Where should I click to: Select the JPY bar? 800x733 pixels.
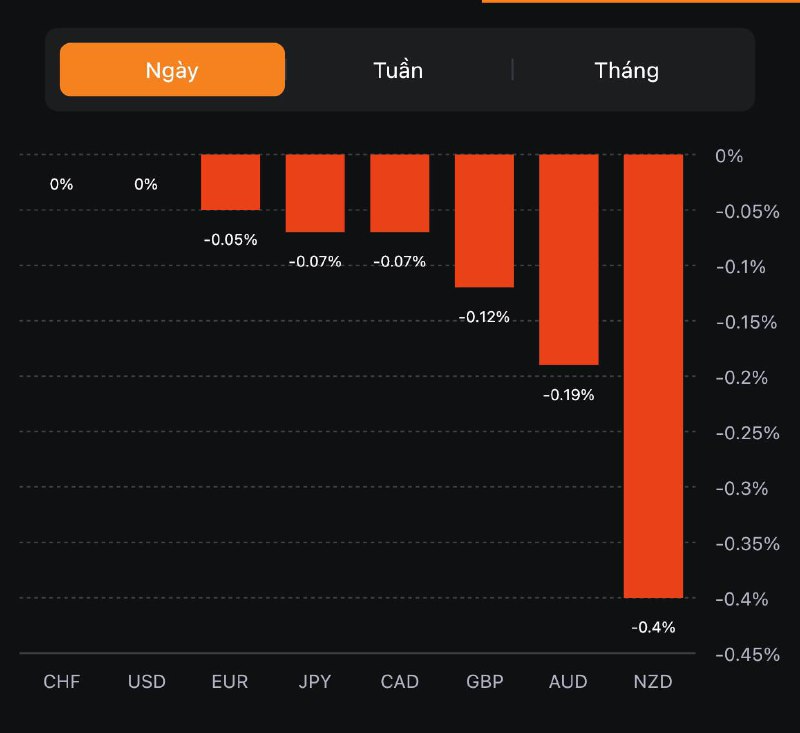(x=315, y=193)
